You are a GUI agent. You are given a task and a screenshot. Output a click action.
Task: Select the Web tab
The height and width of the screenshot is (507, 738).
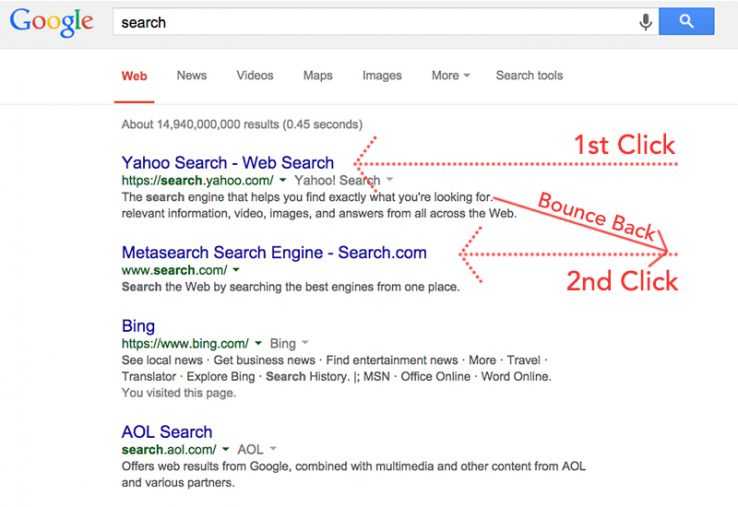point(134,76)
